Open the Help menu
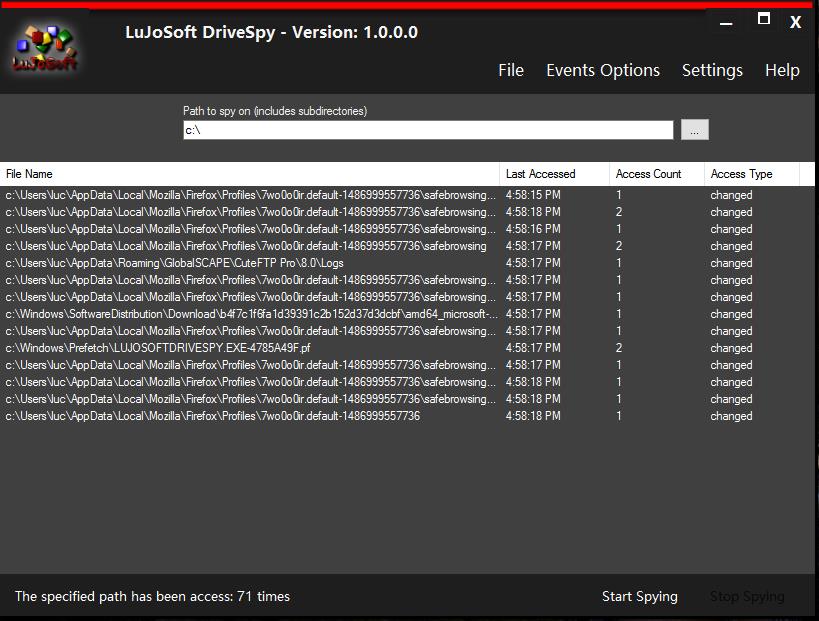Image resolution: width=819 pixels, height=621 pixels. coord(782,70)
